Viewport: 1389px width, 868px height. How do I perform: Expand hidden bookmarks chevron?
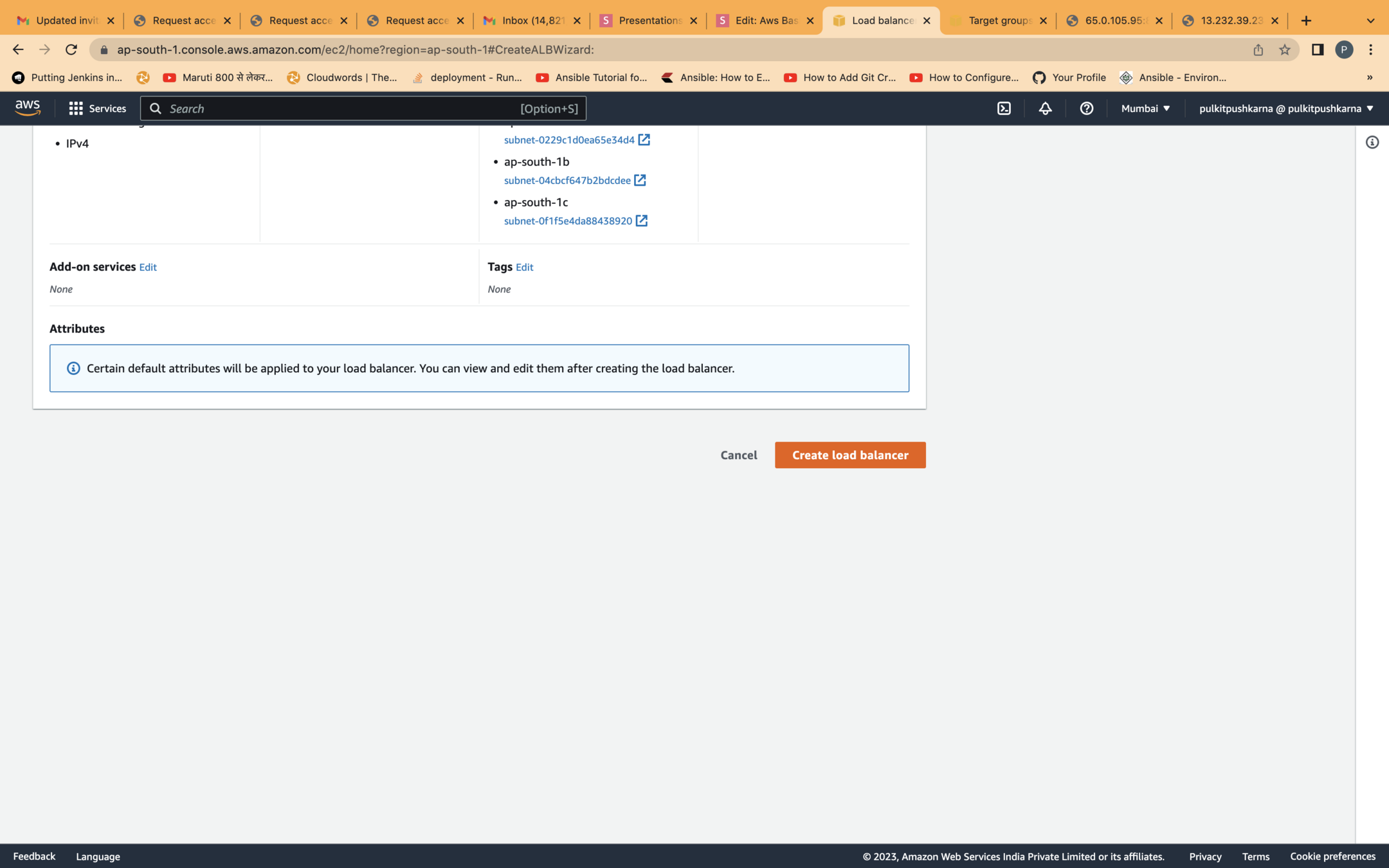(x=1369, y=77)
